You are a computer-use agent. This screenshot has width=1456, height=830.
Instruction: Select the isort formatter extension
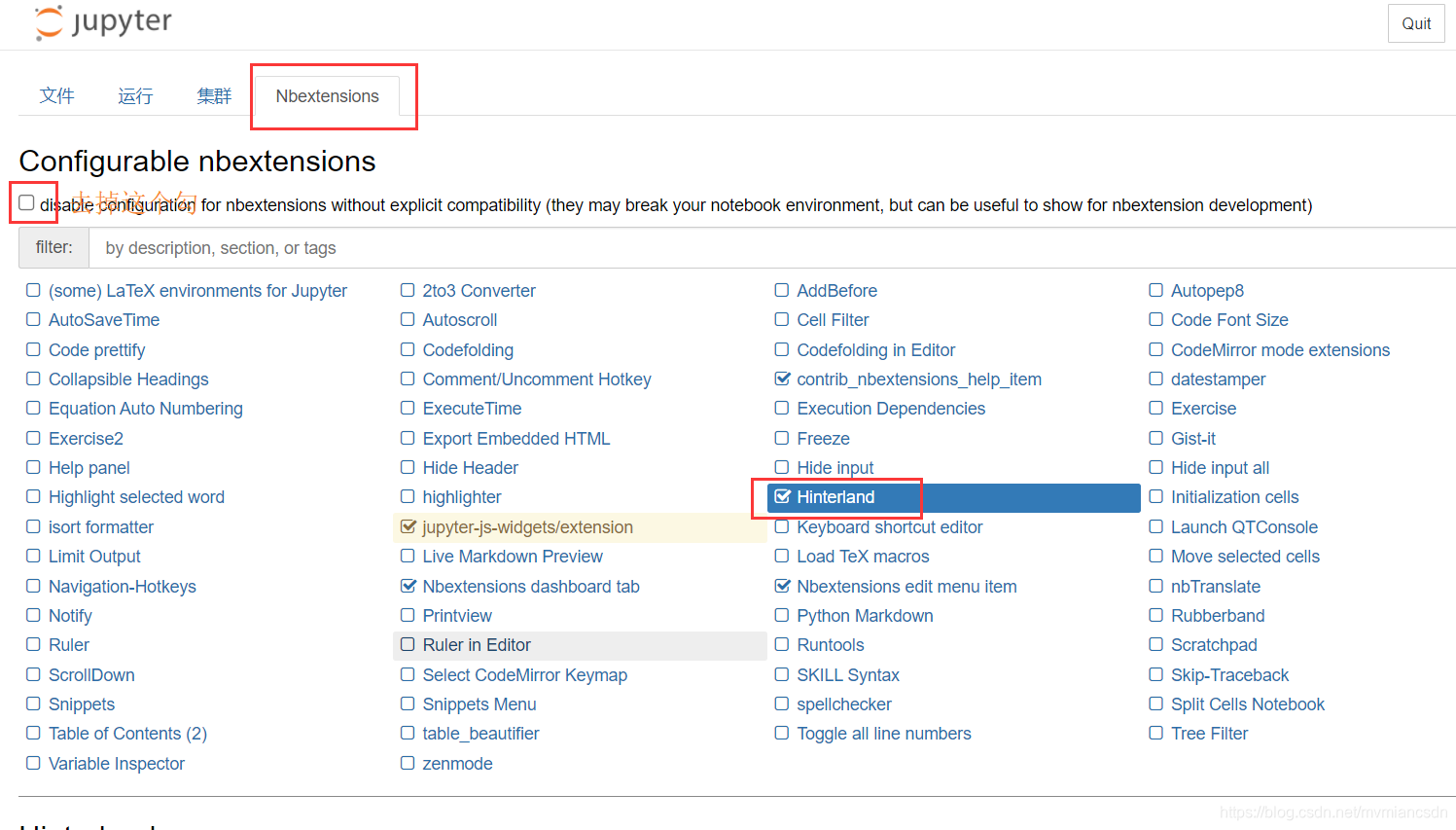coord(101,527)
